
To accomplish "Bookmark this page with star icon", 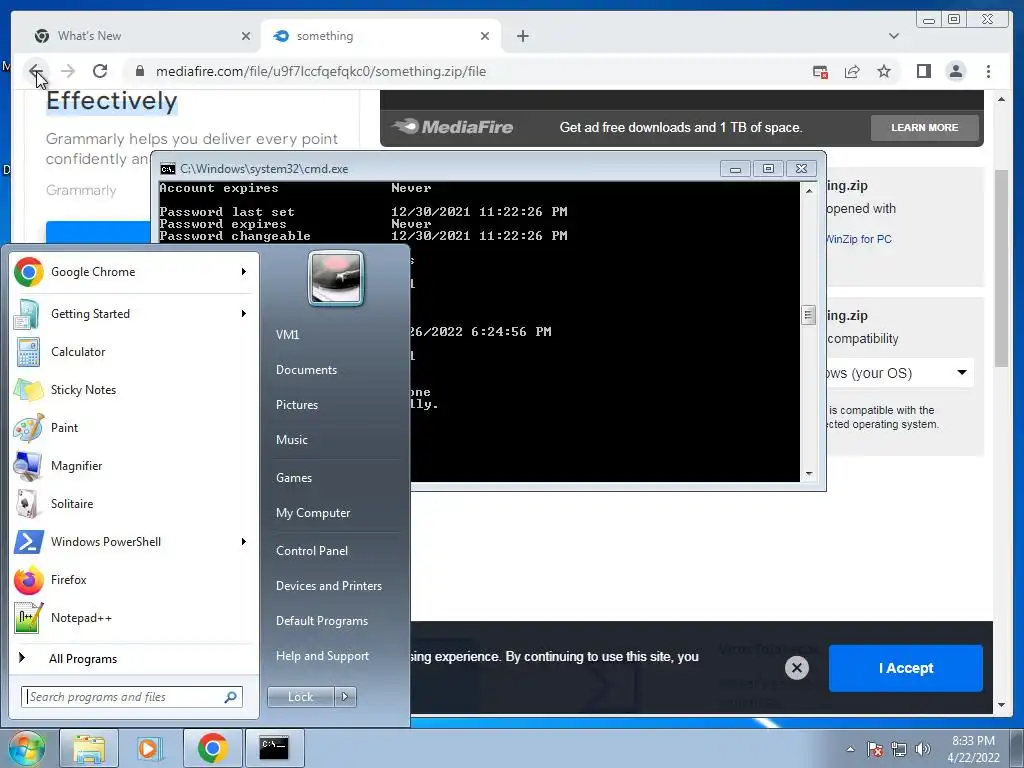I will click(884, 71).
